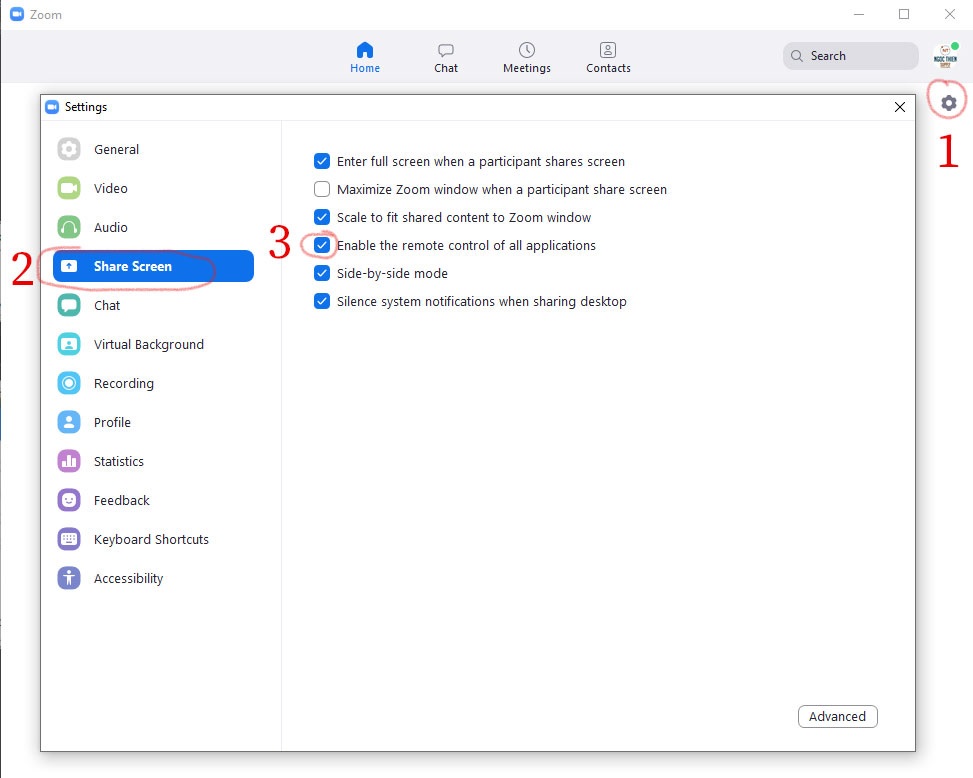Toggle Silence system notifications when sharing desktop

coord(322,301)
